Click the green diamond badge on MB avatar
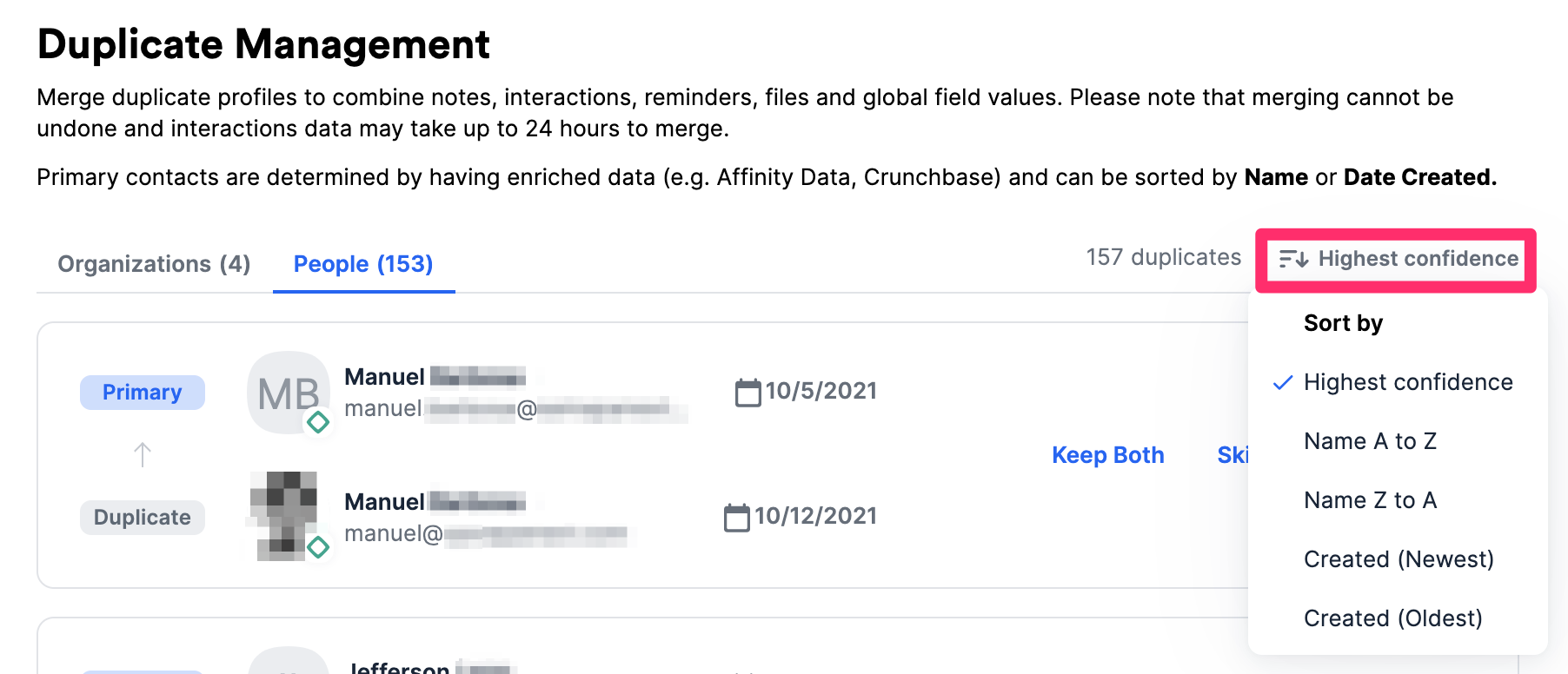The image size is (1568, 674). point(318,422)
